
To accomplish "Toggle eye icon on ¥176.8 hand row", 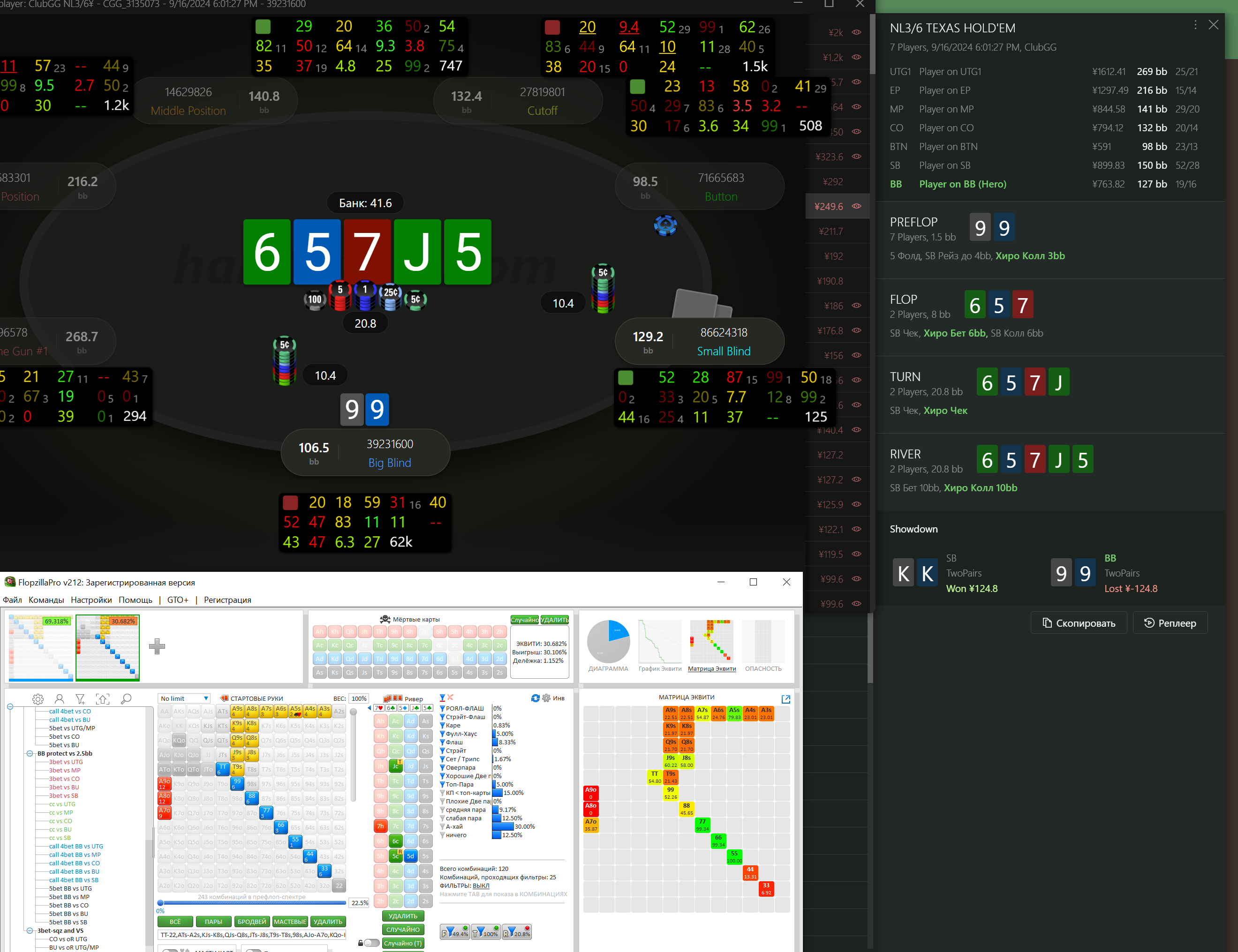I will pos(856,330).
